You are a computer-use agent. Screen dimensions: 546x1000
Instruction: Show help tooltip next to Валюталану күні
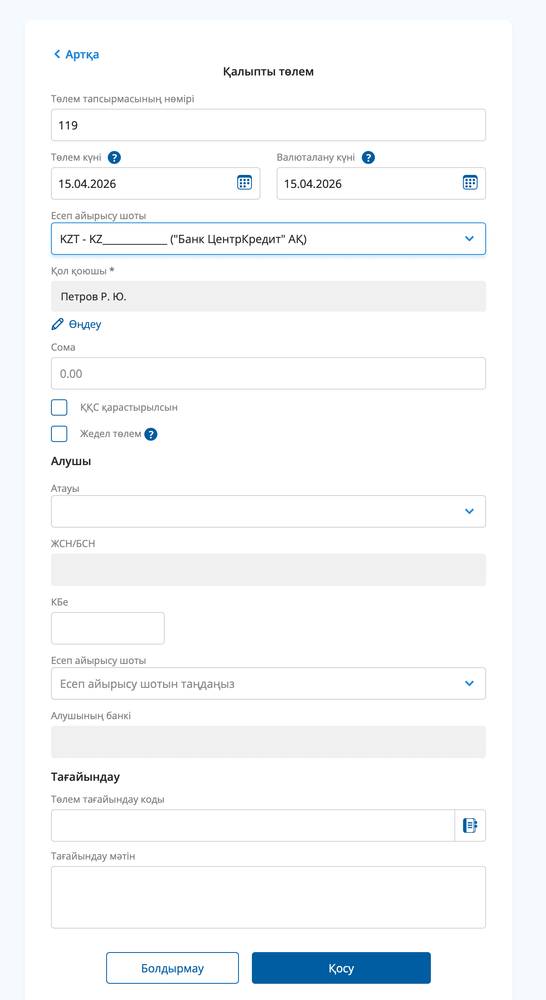coord(368,158)
